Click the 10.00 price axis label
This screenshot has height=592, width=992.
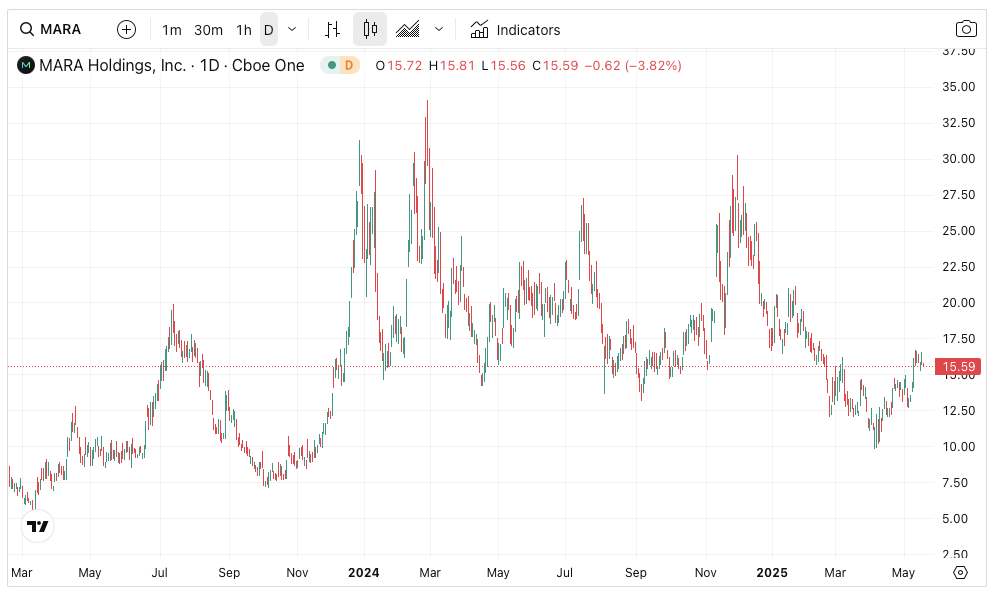pos(958,447)
